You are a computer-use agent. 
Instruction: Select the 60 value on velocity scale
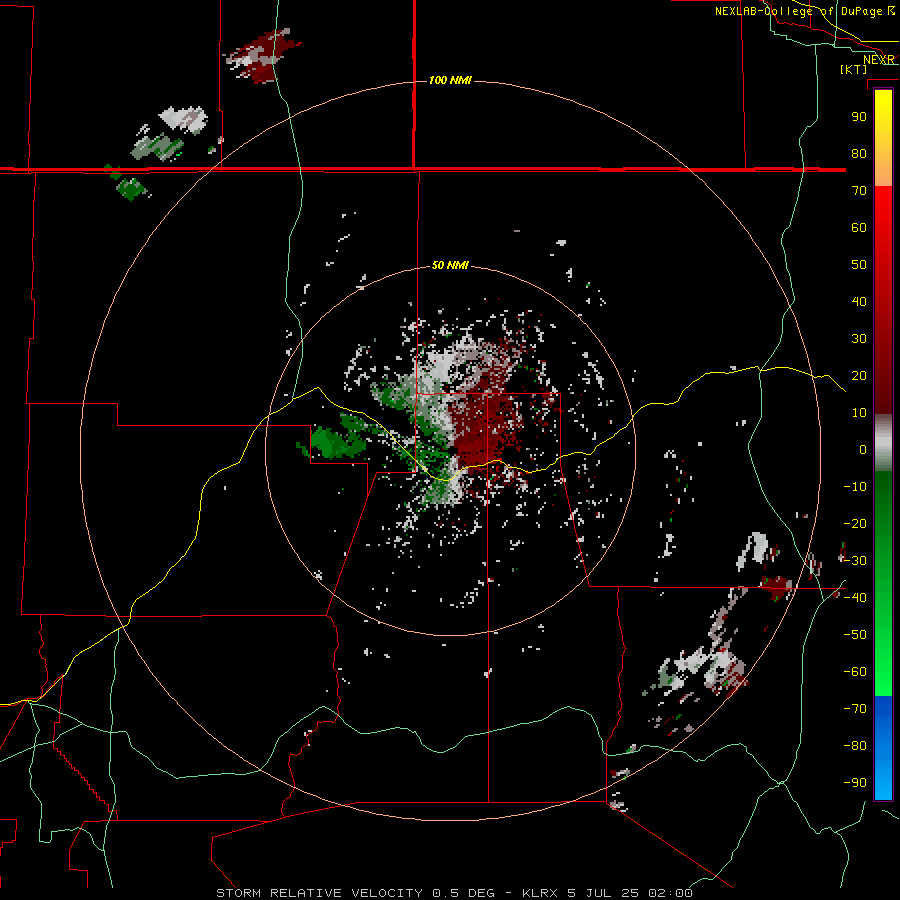(859, 227)
